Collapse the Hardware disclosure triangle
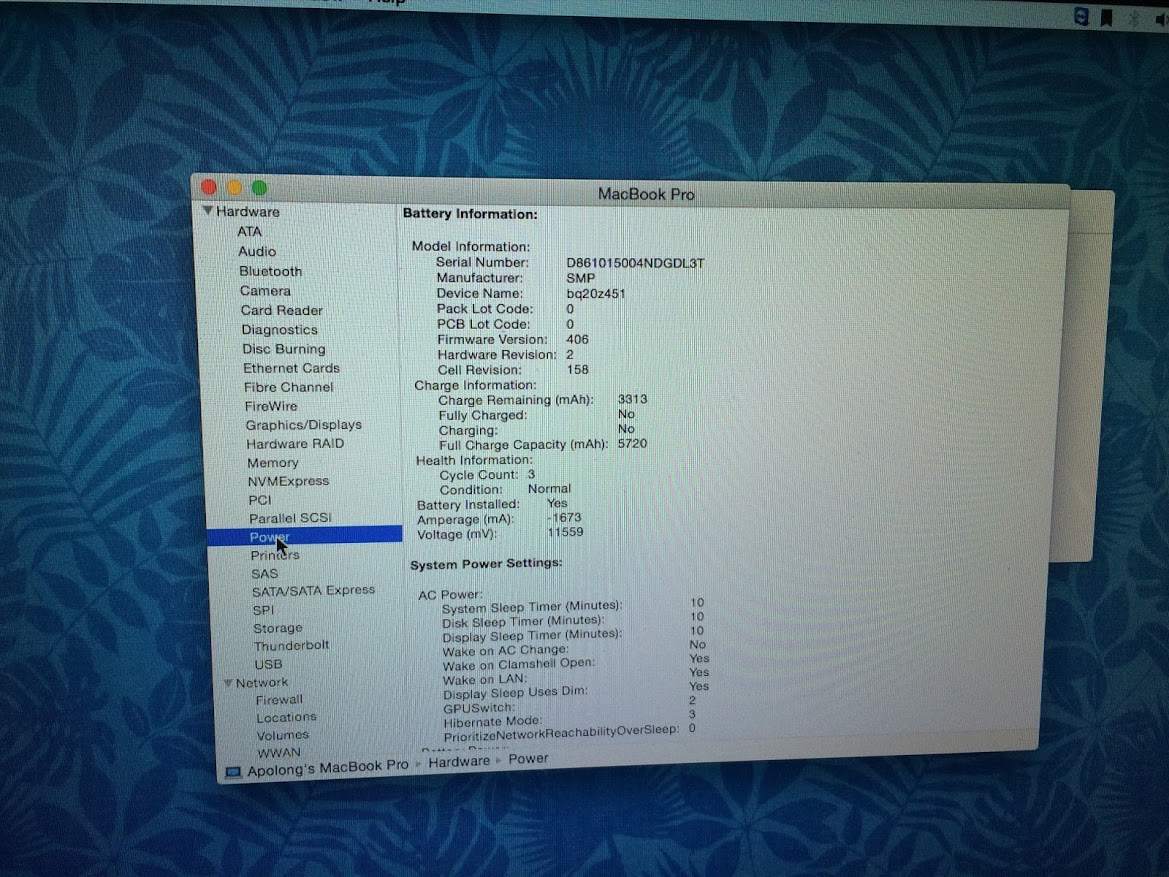Image resolution: width=1169 pixels, height=877 pixels. [x=208, y=211]
